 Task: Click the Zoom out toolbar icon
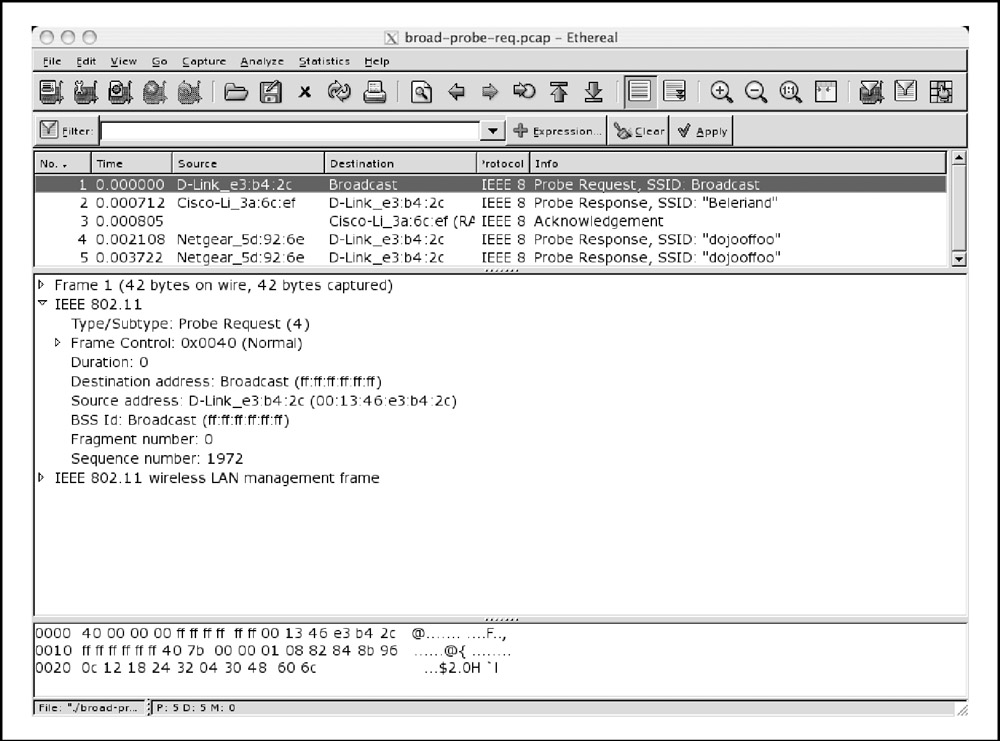[x=756, y=93]
